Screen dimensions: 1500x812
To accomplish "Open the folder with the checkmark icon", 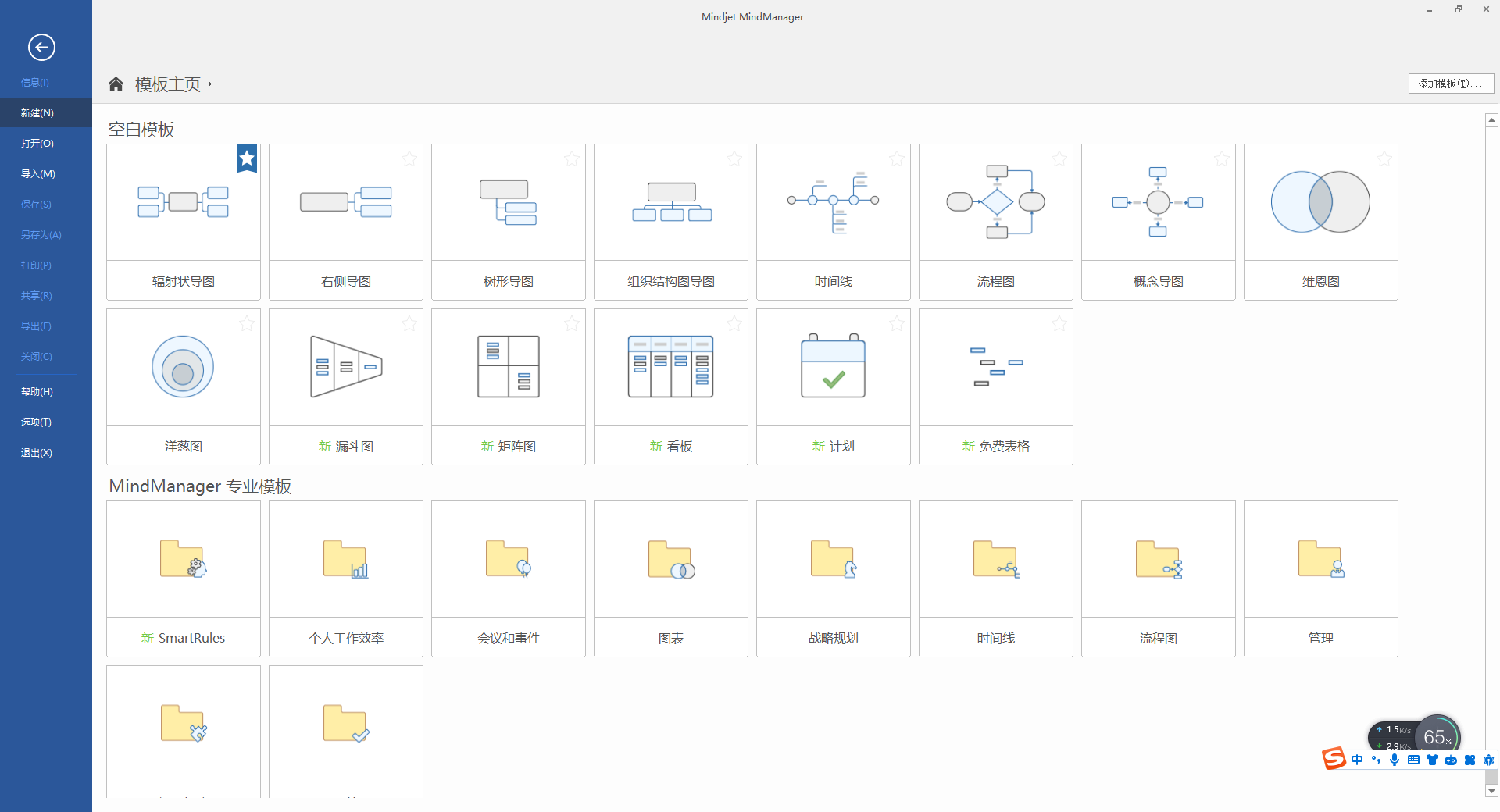I will pyautogui.click(x=346, y=724).
